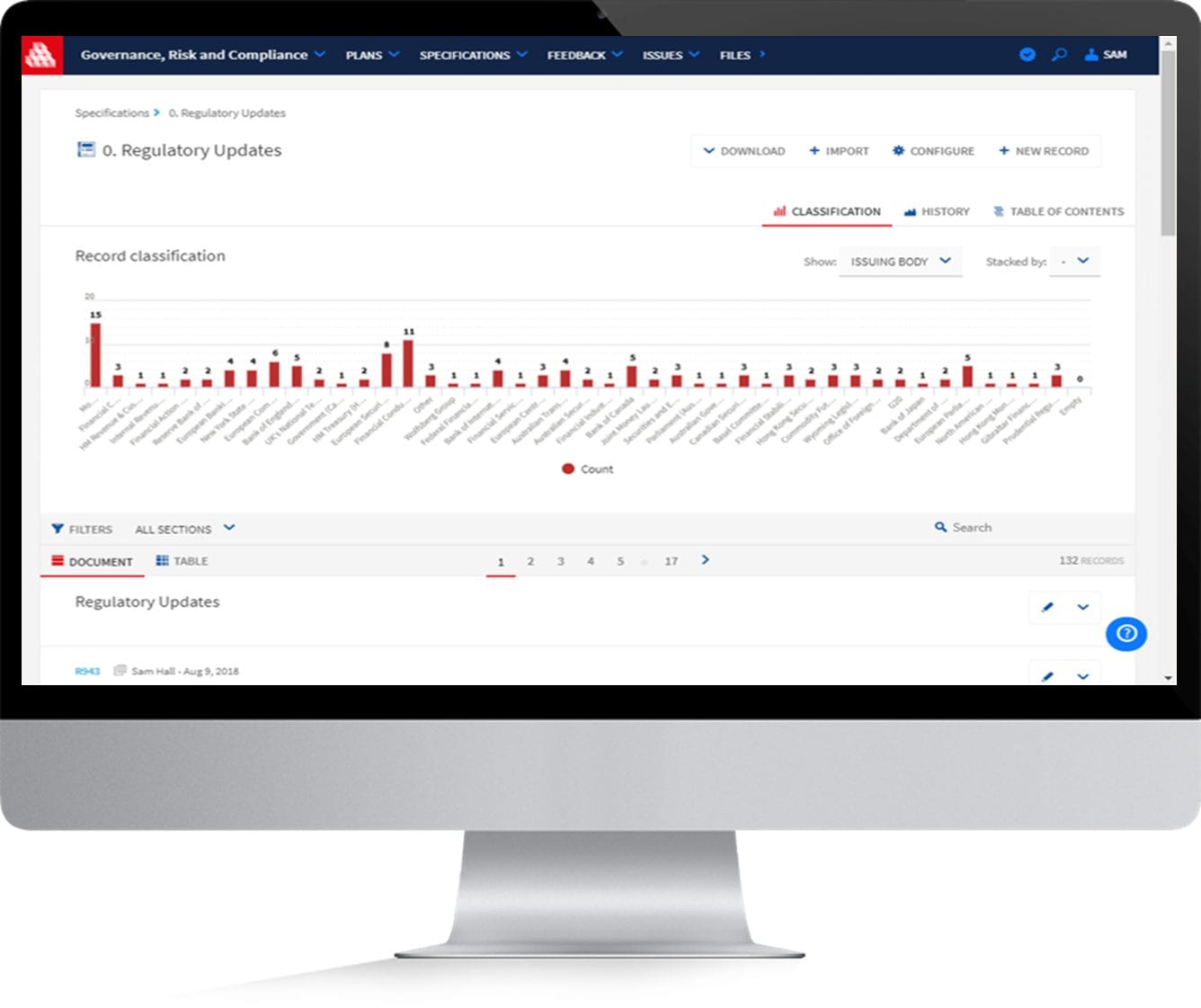Image resolution: width=1201 pixels, height=1008 pixels.
Task: Click the Filters funnel icon
Action: click(x=58, y=529)
